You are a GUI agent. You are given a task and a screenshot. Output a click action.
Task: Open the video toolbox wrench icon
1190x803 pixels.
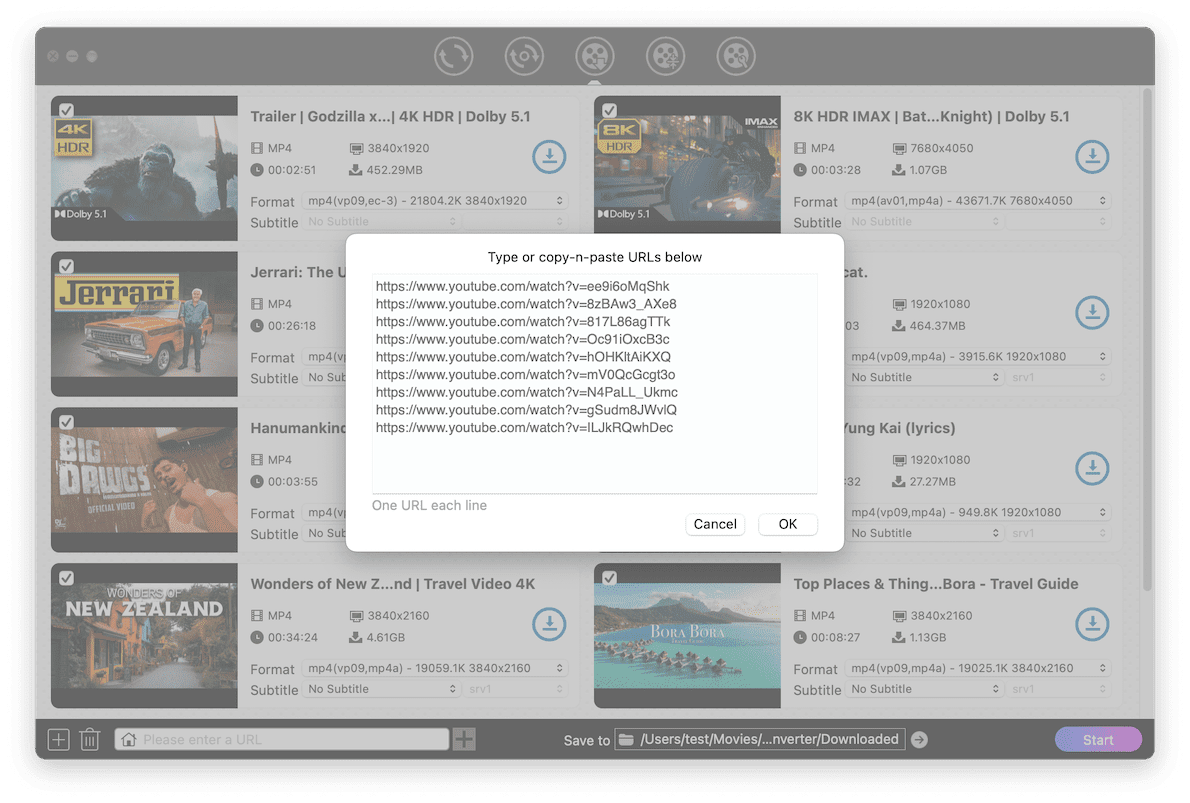736,56
